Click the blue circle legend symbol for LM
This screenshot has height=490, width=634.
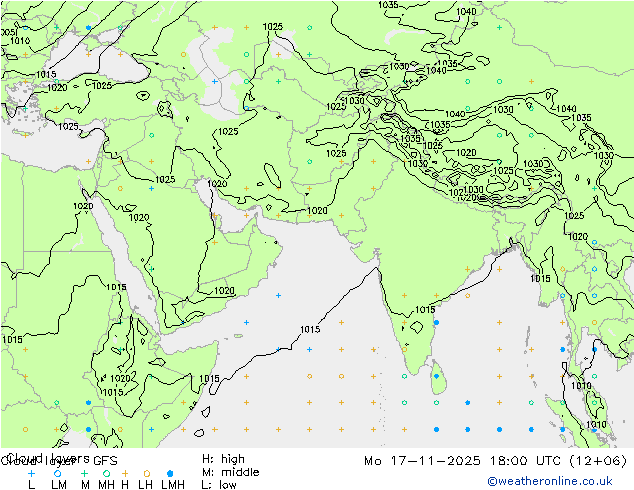coord(58,473)
